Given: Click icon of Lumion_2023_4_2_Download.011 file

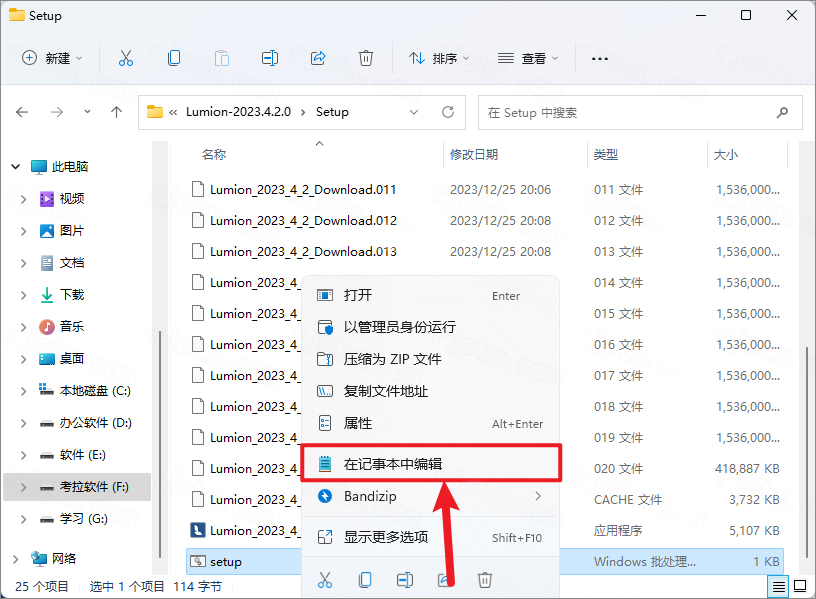Looking at the screenshot, I should click(x=198, y=189).
